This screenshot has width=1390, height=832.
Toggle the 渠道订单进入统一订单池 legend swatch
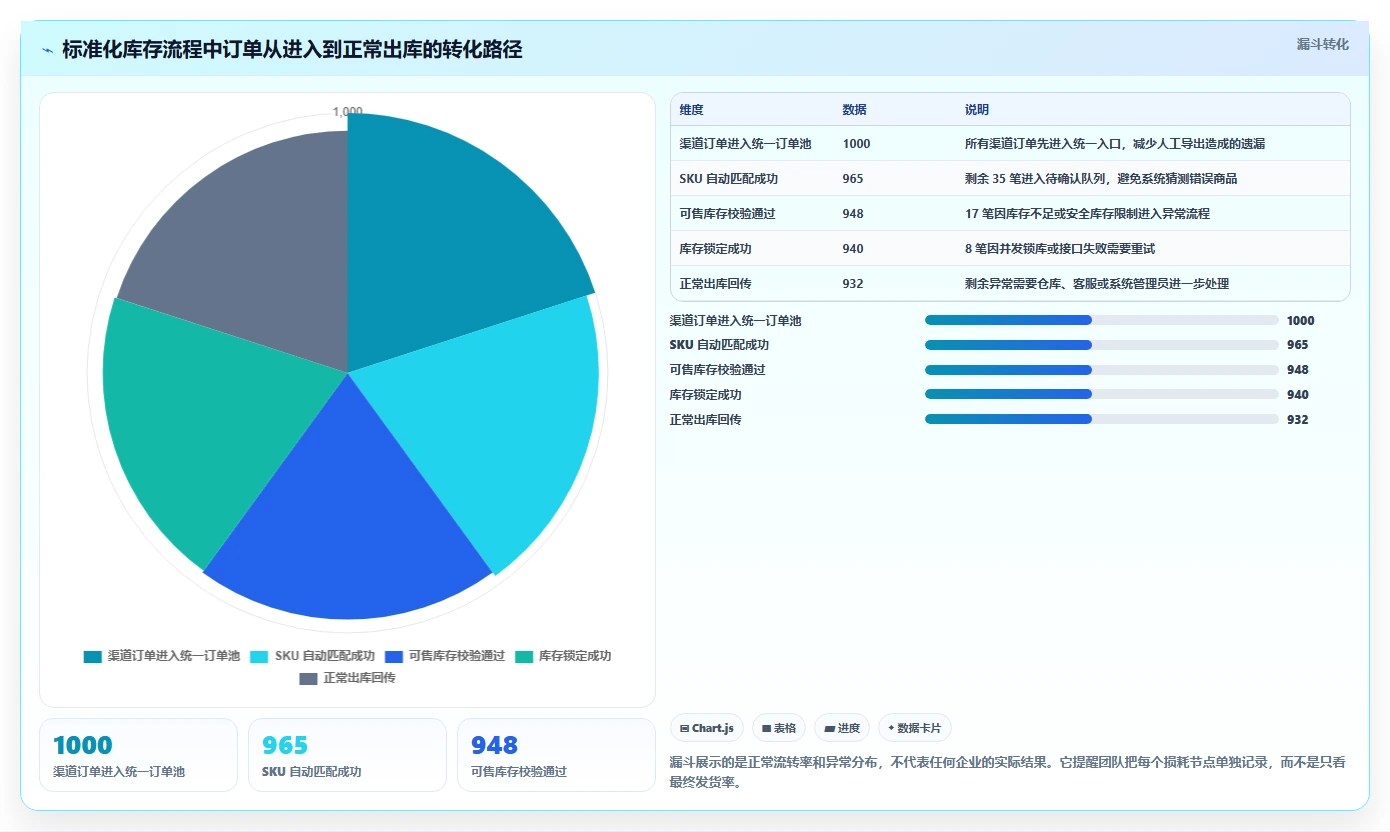[x=93, y=656]
